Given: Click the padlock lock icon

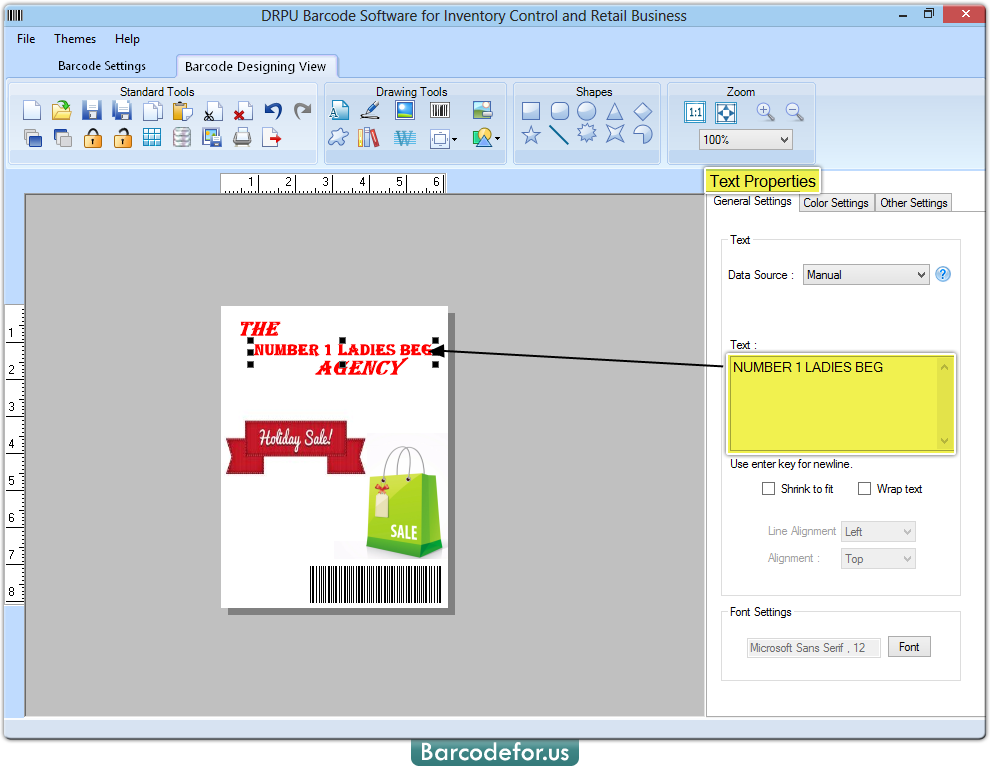Looking at the screenshot, I should 92,138.
